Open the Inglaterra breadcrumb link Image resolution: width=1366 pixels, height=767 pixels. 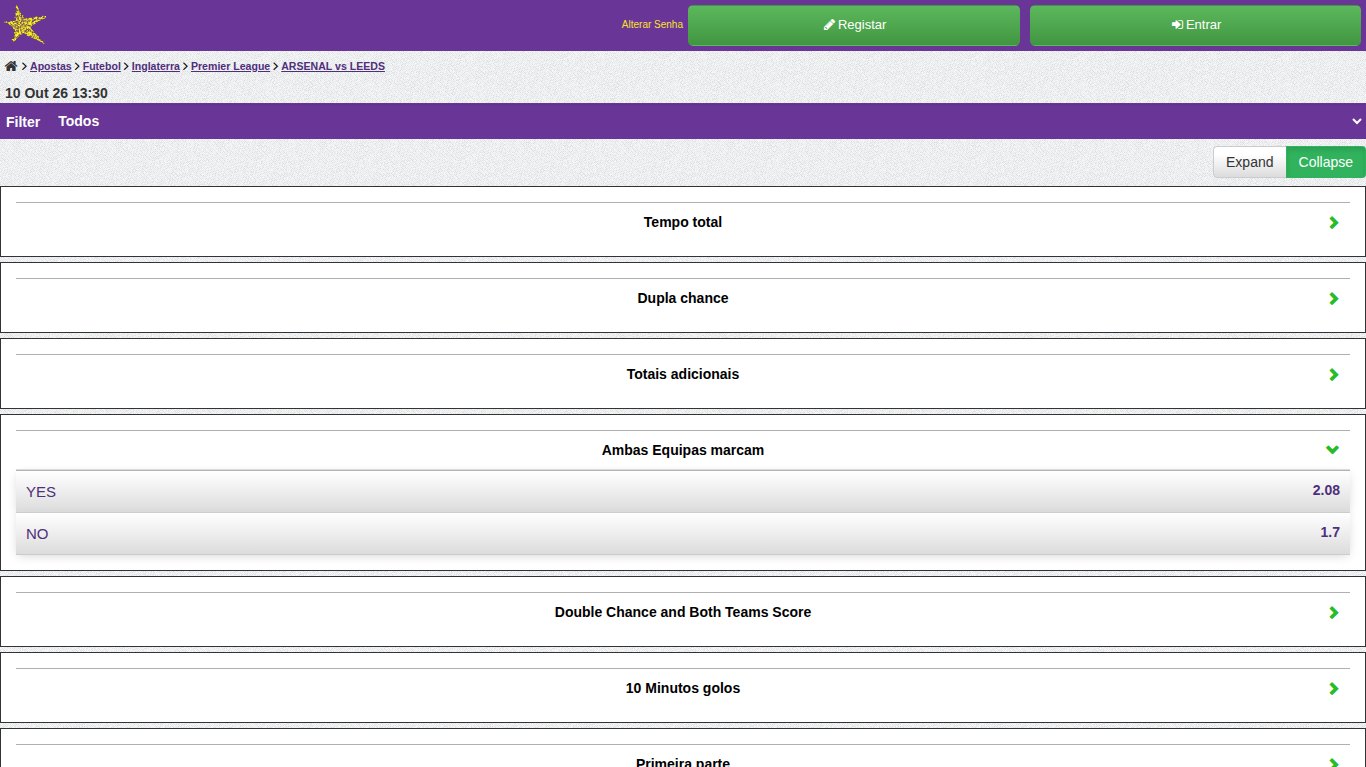[x=156, y=66]
